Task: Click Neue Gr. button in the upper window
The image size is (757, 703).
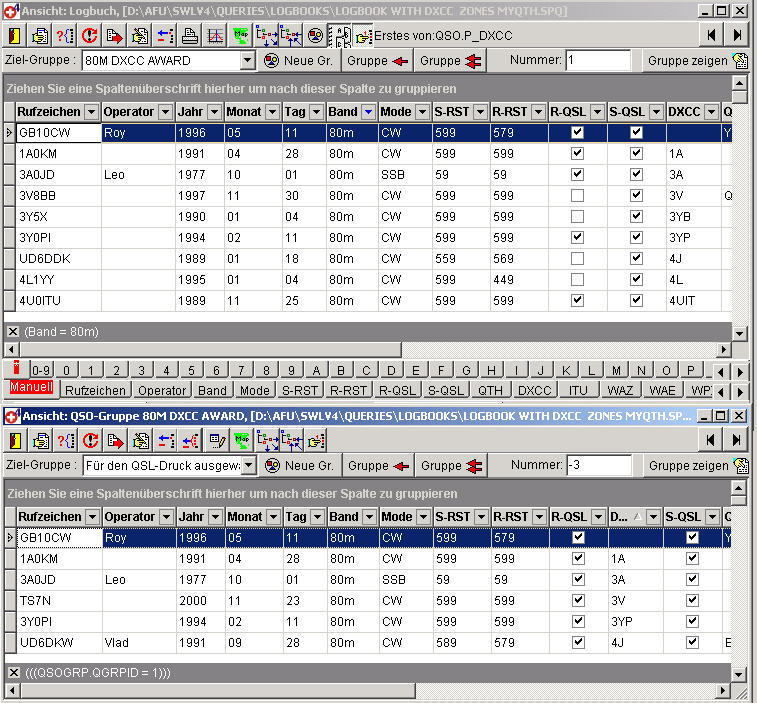Action: click(299, 61)
